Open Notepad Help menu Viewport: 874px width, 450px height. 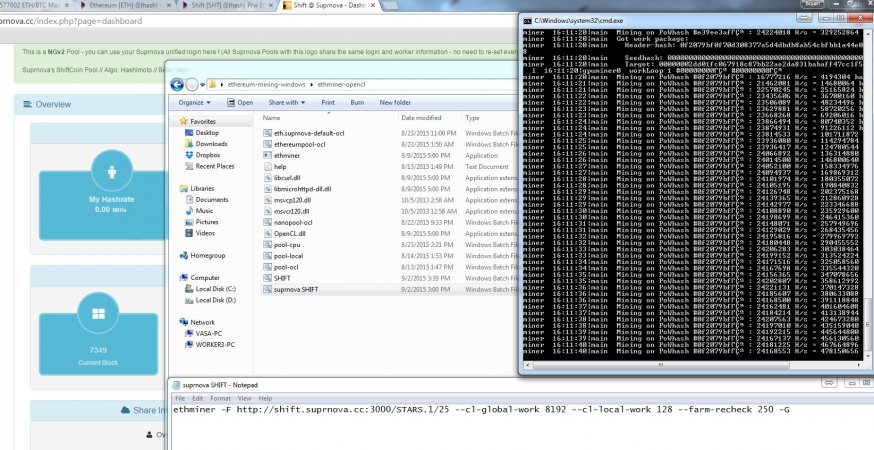[265, 399]
